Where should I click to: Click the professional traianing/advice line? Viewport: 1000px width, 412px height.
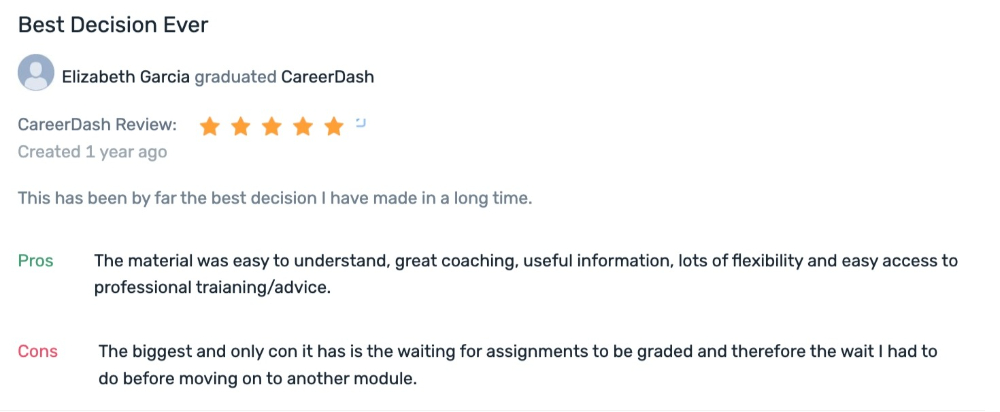(212, 288)
